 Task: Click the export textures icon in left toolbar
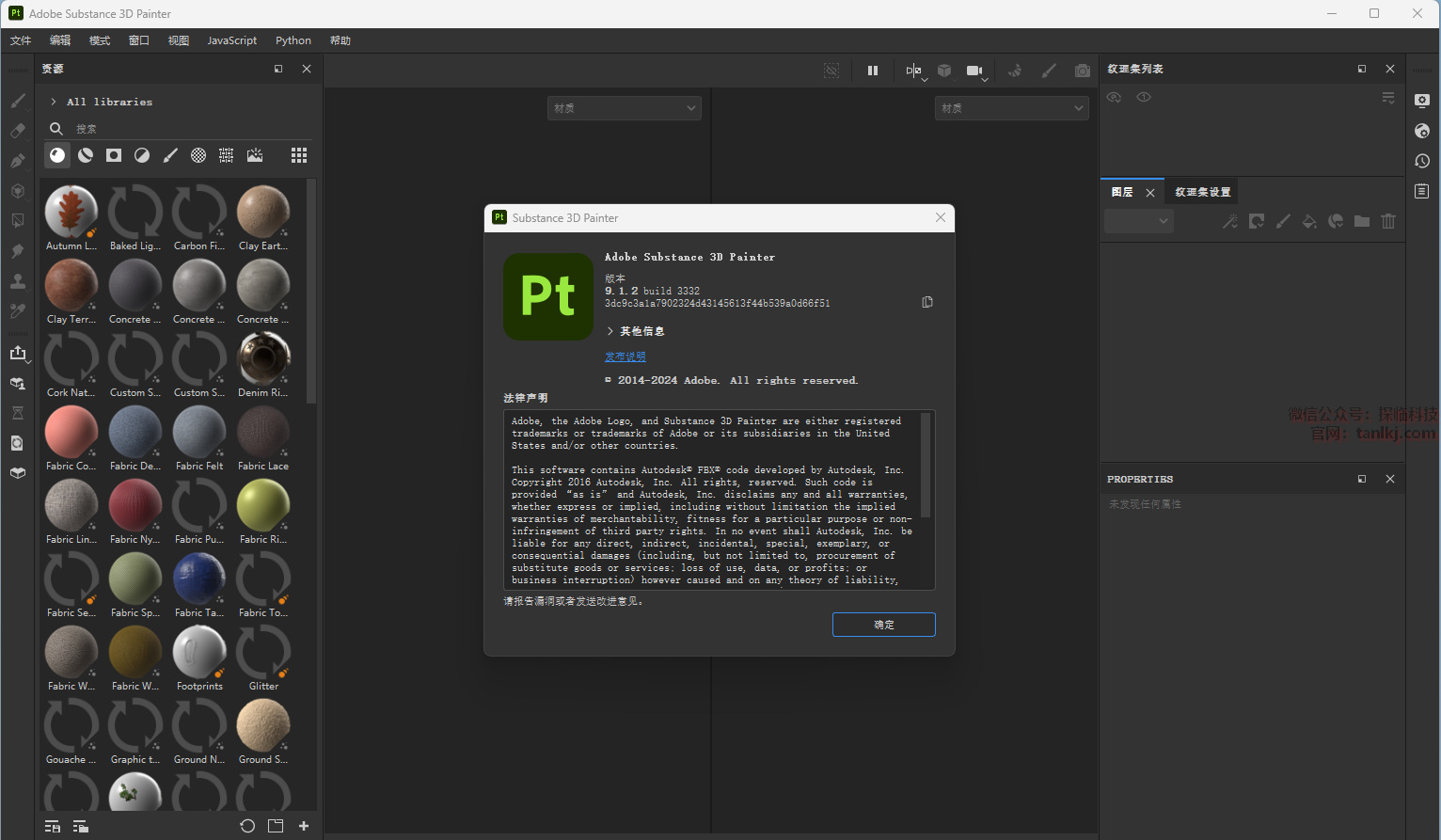(x=18, y=353)
